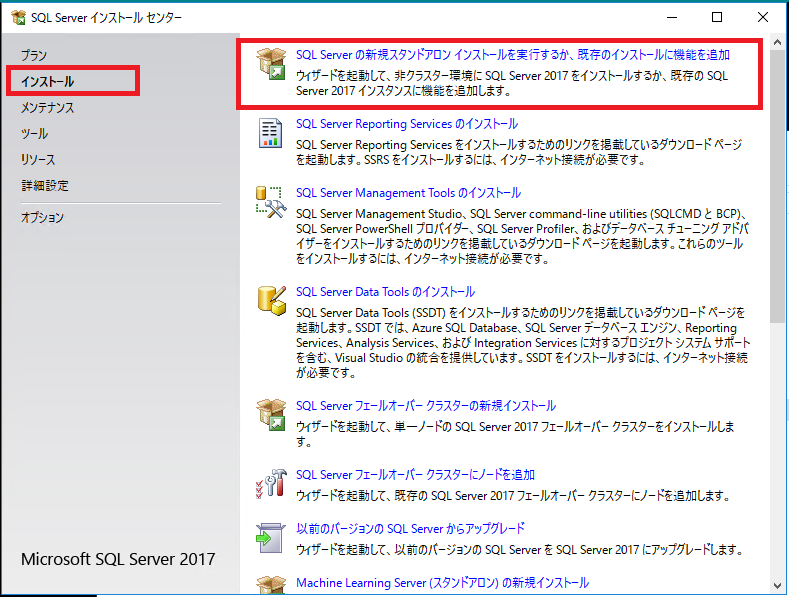Viewport: 789px width, 597px height.
Task: Click Machine Learning Server (スタンドアロン) の新規インストール link
Action: [442, 583]
